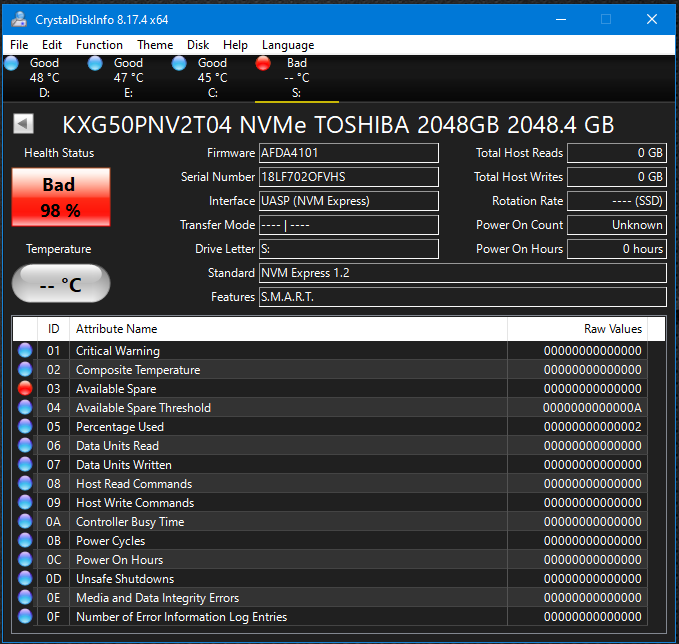Click the Attribute Name column header
Screen dimensions: 679x644
[288, 329]
